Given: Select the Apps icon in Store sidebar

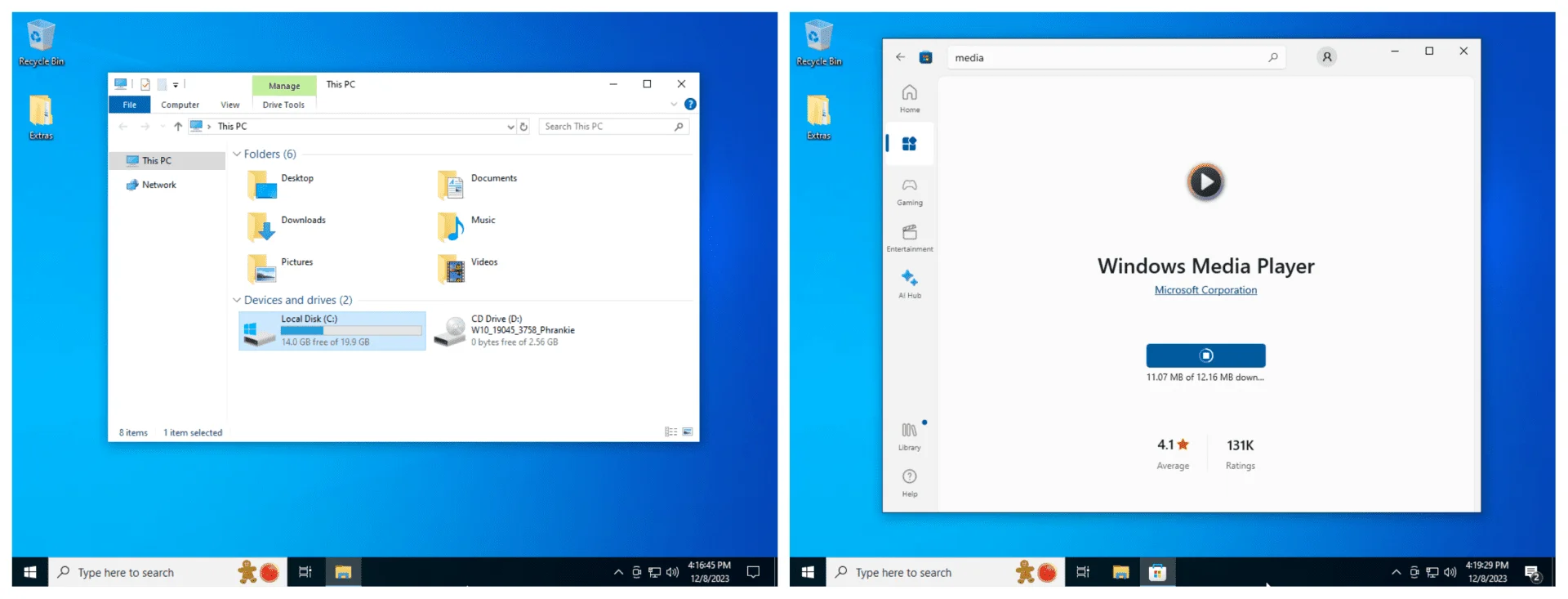Looking at the screenshot, I should (909, 144).
